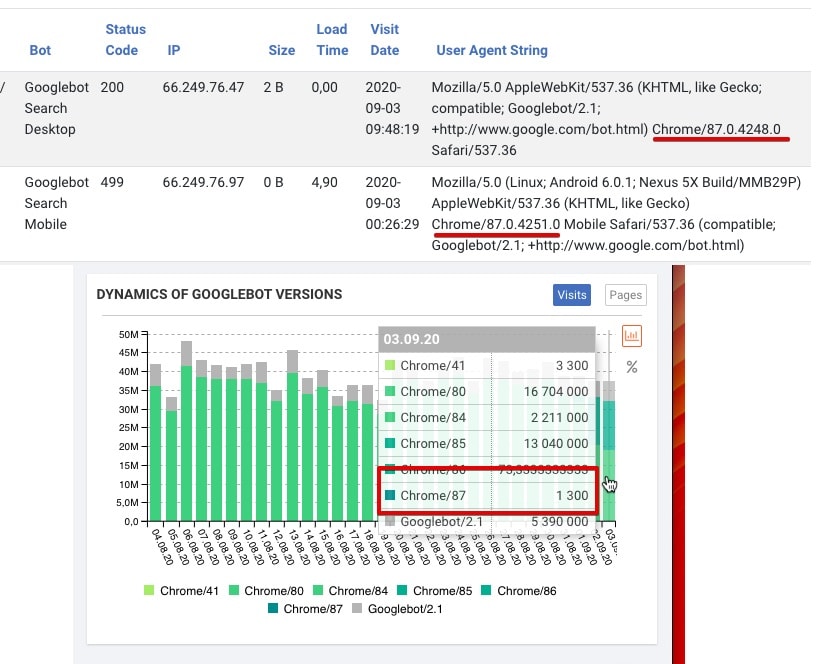Click Chrome/87.0.4248.0 in desktop user agent
The image size is (819, 664).
tap(716, 129)
